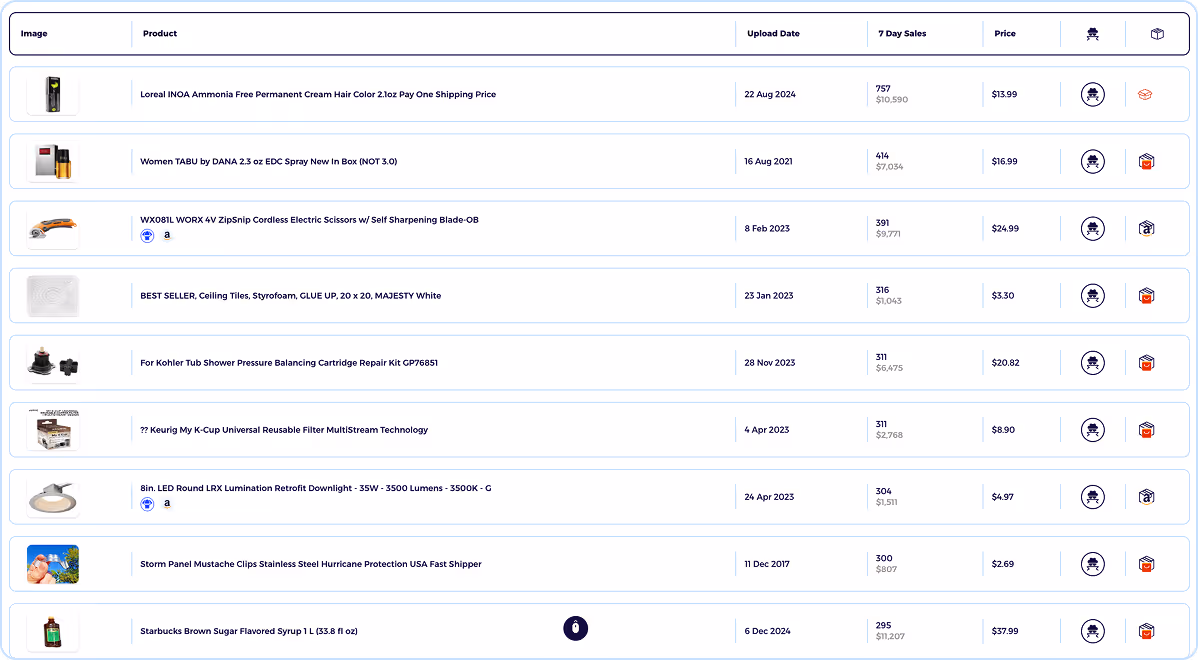Select the price $24.99
The height and width of the screenshot is (660, 1198).
click(1005, 228)
